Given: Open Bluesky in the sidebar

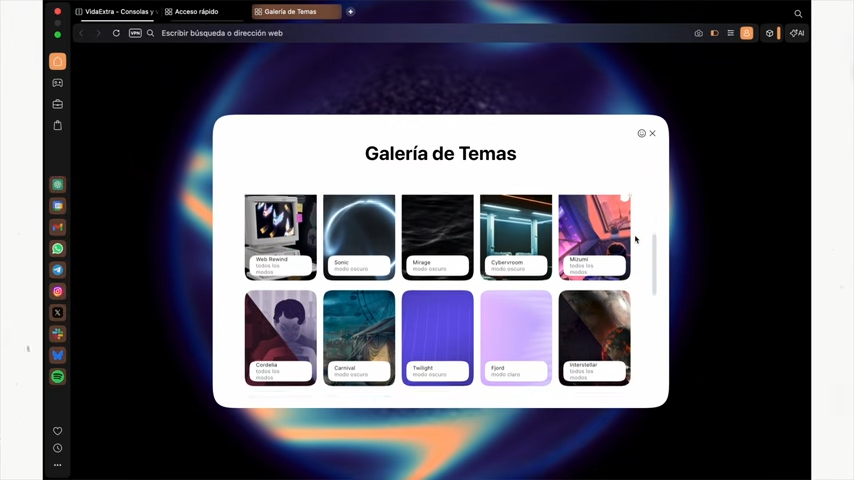Looking at the screenshot, I should (x=58, y=355).
